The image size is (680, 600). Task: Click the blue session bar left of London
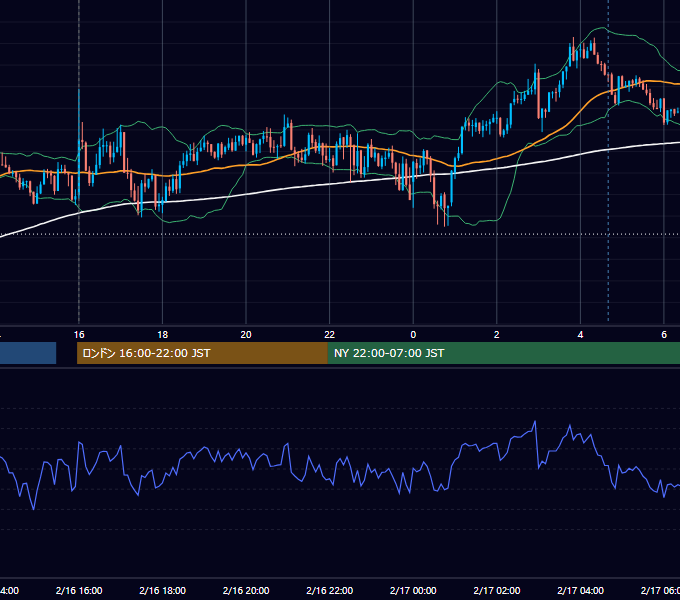(28, 353)
